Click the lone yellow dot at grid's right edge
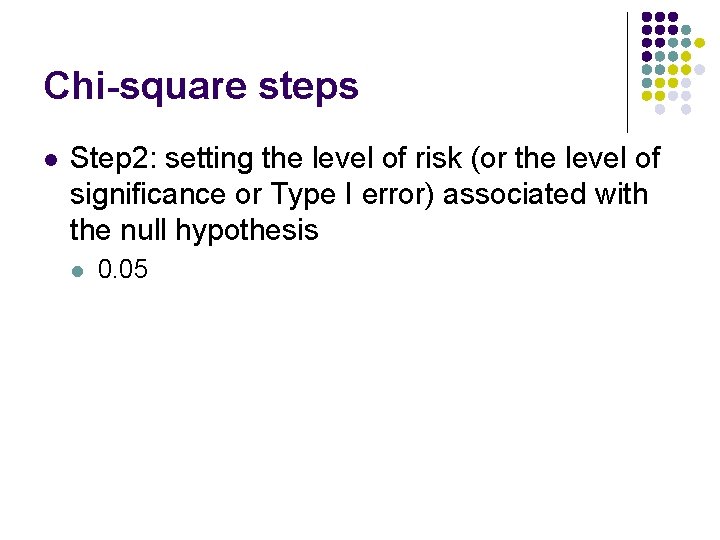Image resolution: width=720 pixels, height=540 pixels. click(x=699, y=43)
